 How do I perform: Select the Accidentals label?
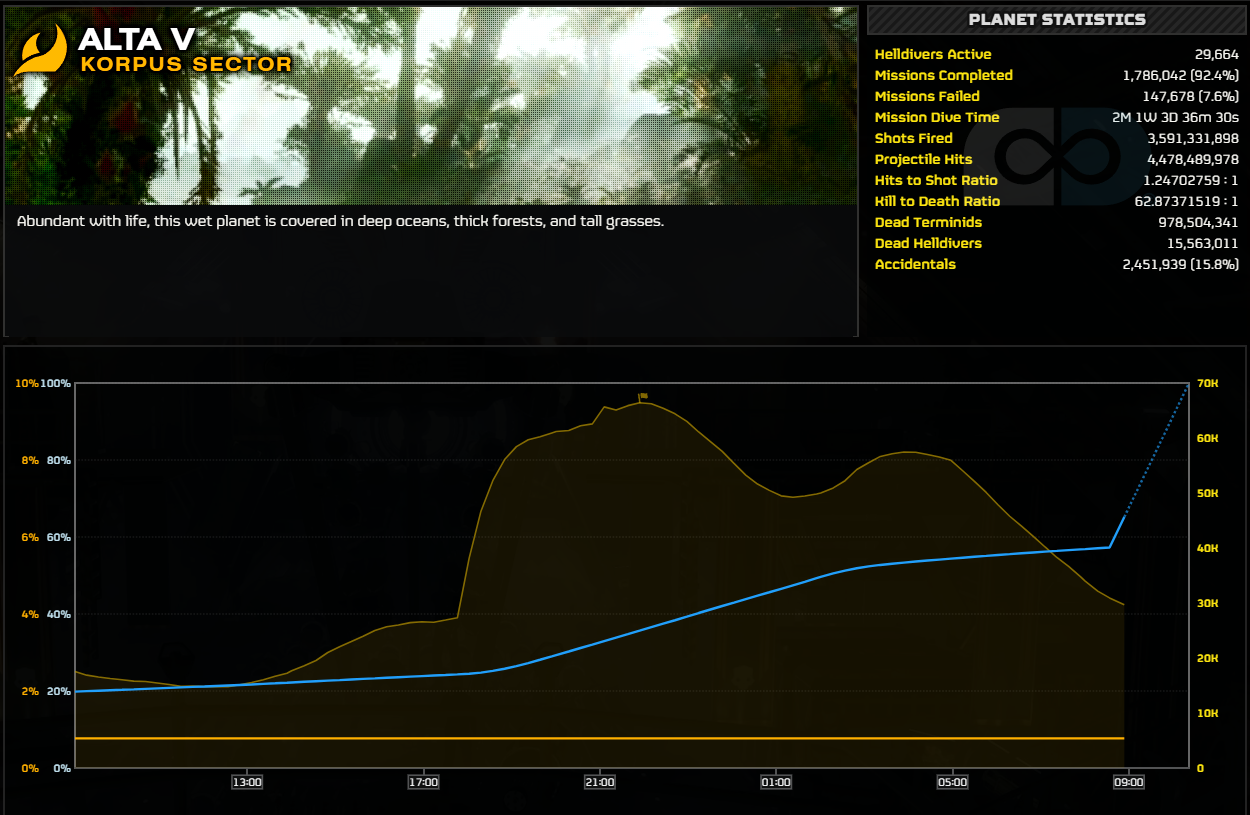(915, 264)
